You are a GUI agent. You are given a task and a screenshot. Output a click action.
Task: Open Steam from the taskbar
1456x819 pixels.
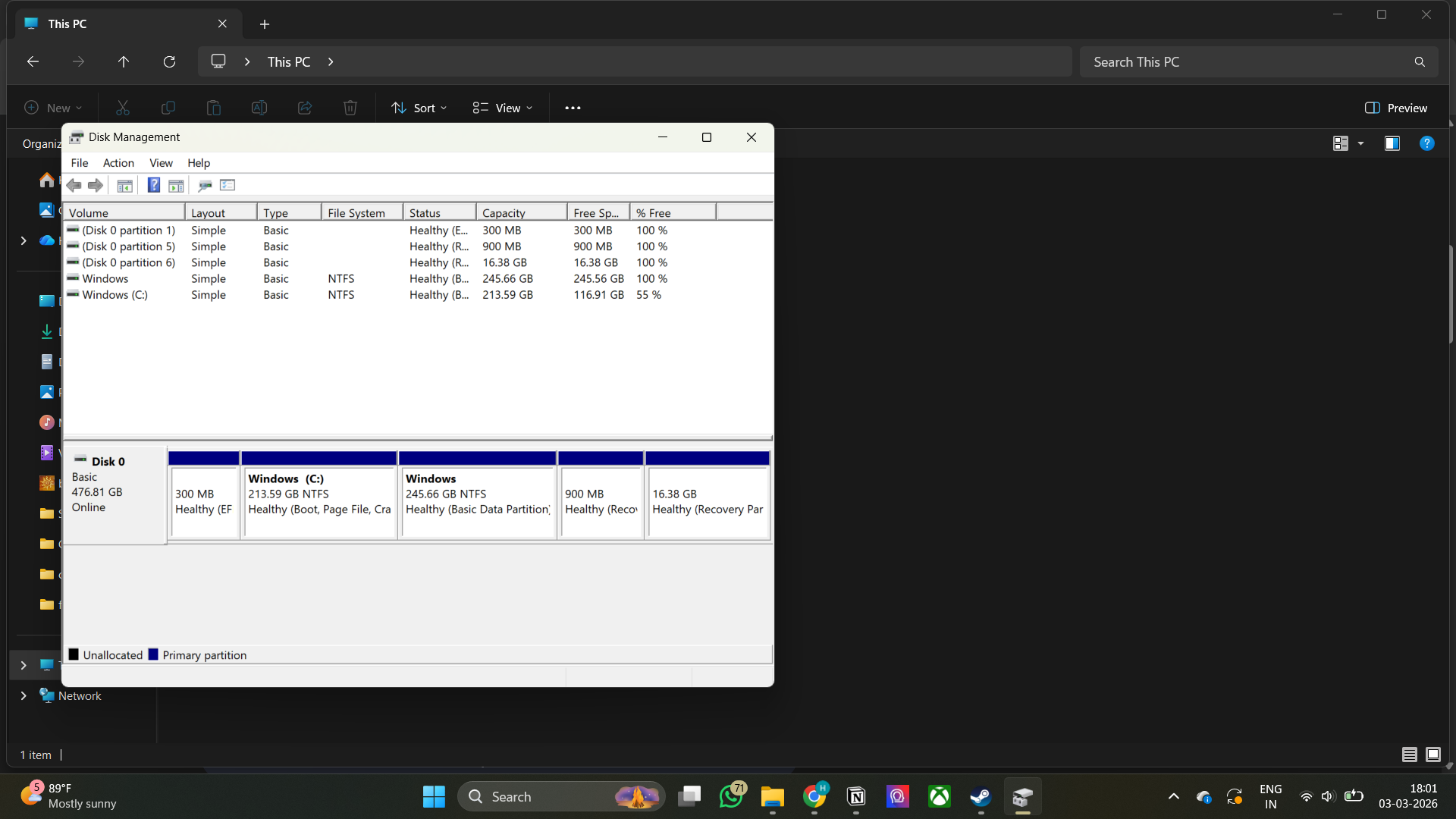tap(981, 796)
